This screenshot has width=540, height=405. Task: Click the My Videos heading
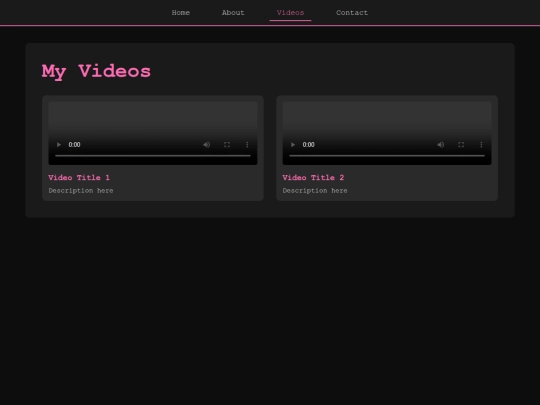tap(96, 72)
